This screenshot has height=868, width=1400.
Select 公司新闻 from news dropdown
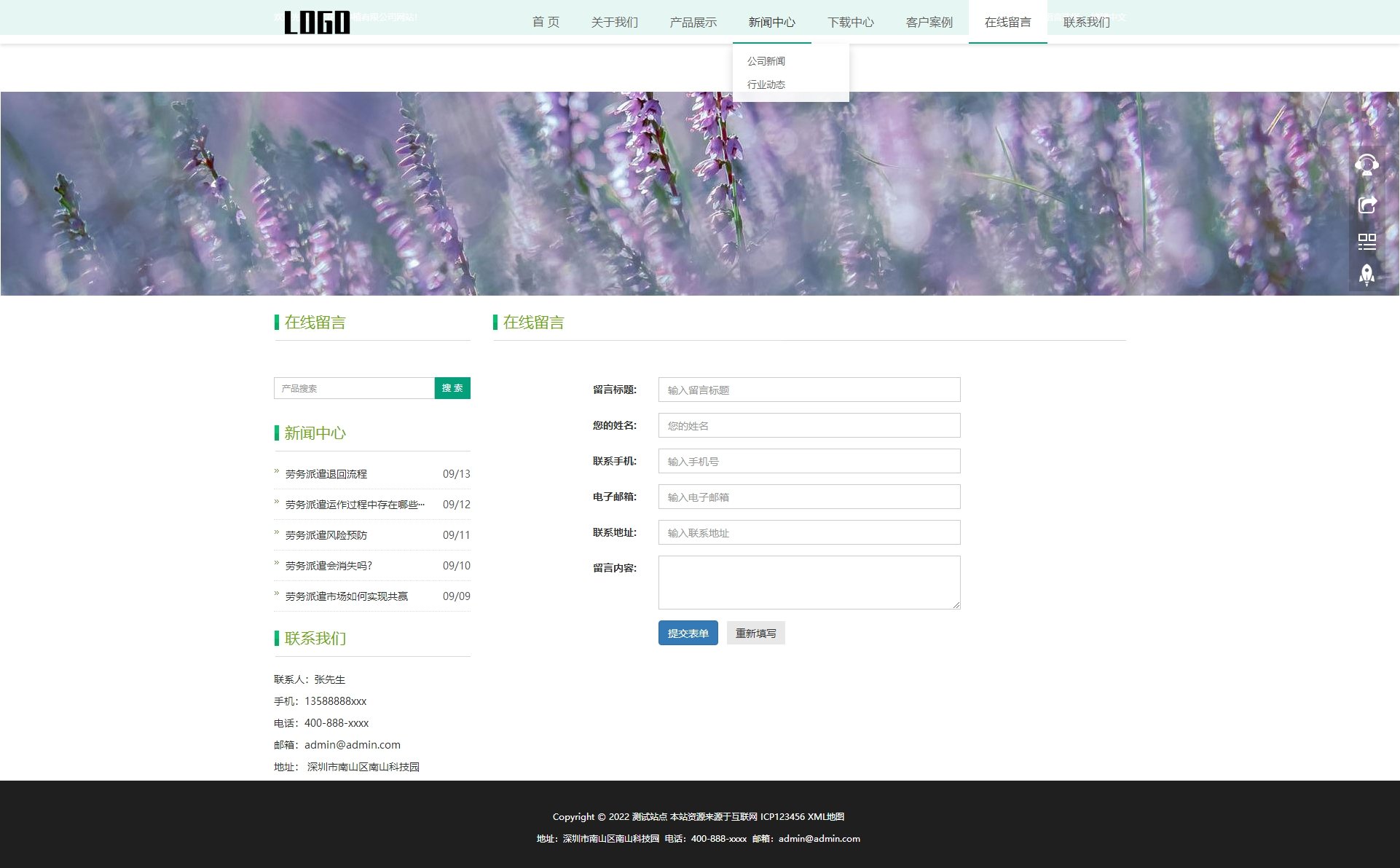766,61
